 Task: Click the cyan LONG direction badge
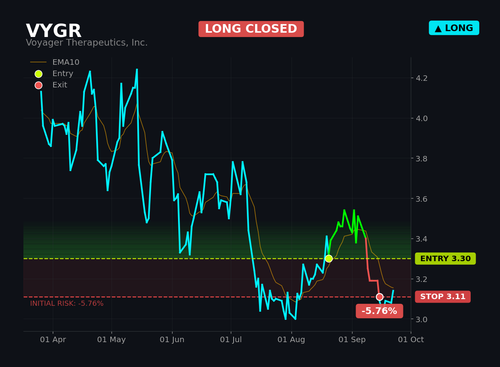tap(454, 28)
